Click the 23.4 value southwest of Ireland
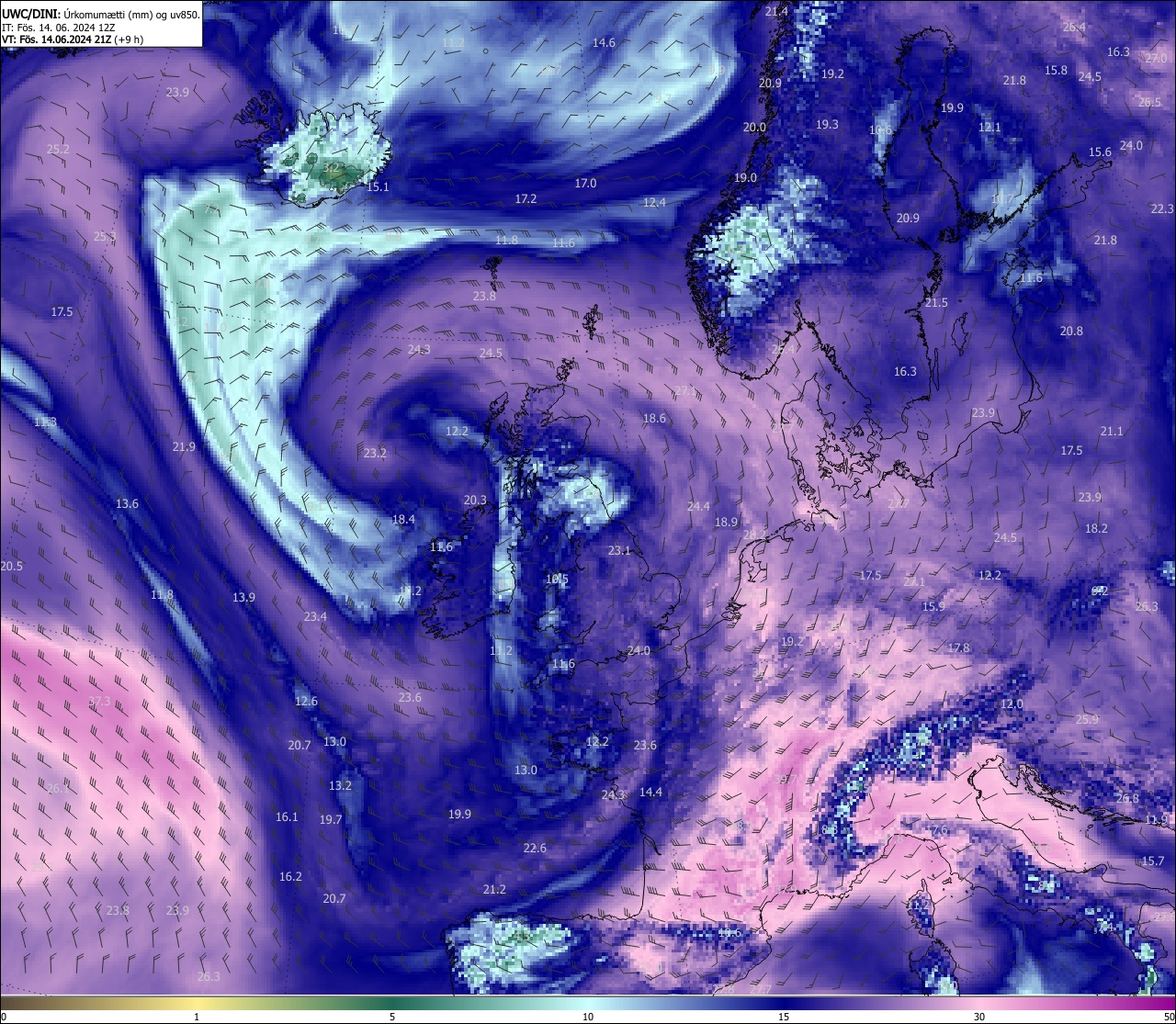Screen dimensions: 1176x1024 [x=315, y=616]
